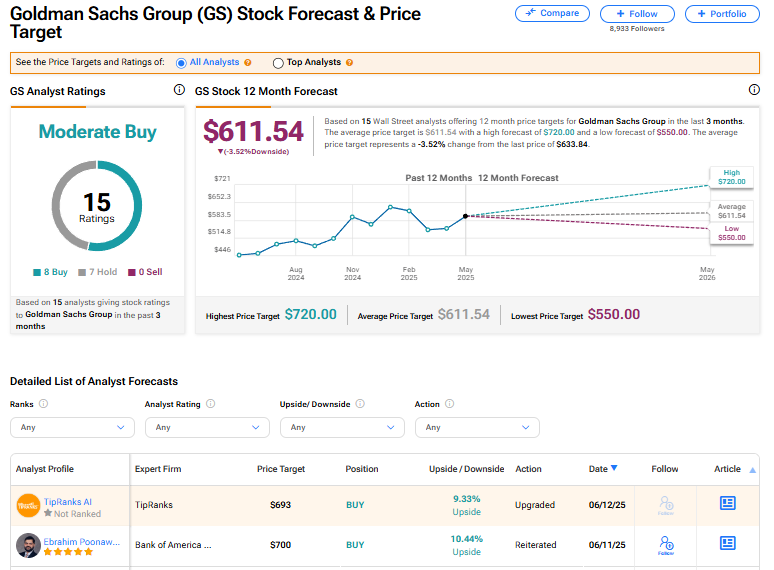Open the Analyst Rating dropdown
The height and width of the screenshot is (570, 774).
[x=207, y=427]
